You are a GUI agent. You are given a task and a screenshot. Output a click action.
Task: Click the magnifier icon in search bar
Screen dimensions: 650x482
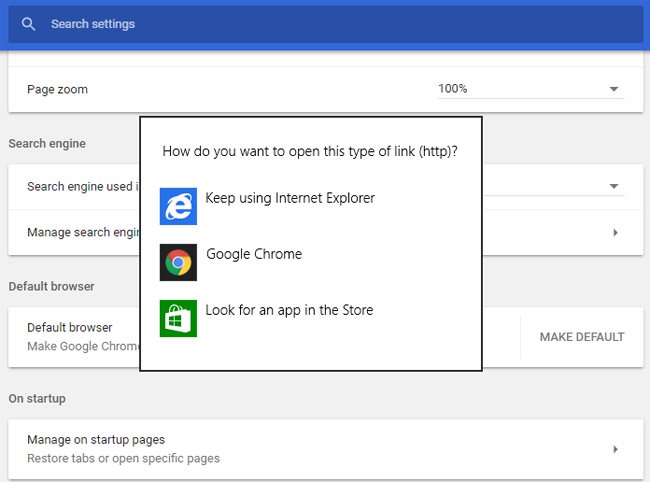(28, 24)
